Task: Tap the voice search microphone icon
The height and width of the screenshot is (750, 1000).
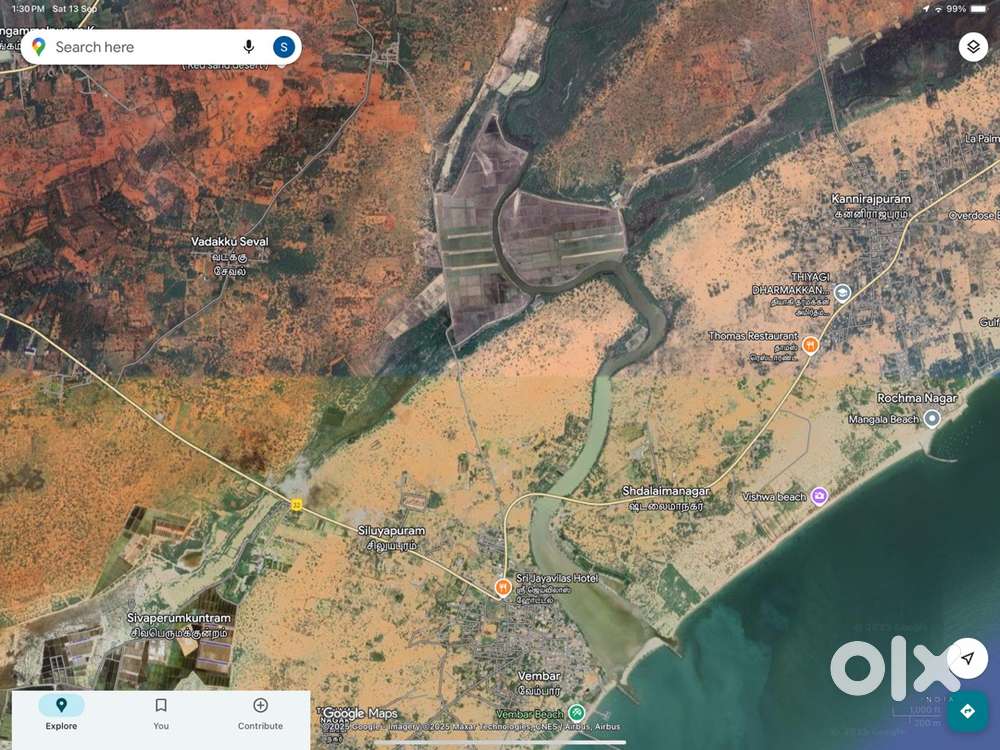Action: 249,47
